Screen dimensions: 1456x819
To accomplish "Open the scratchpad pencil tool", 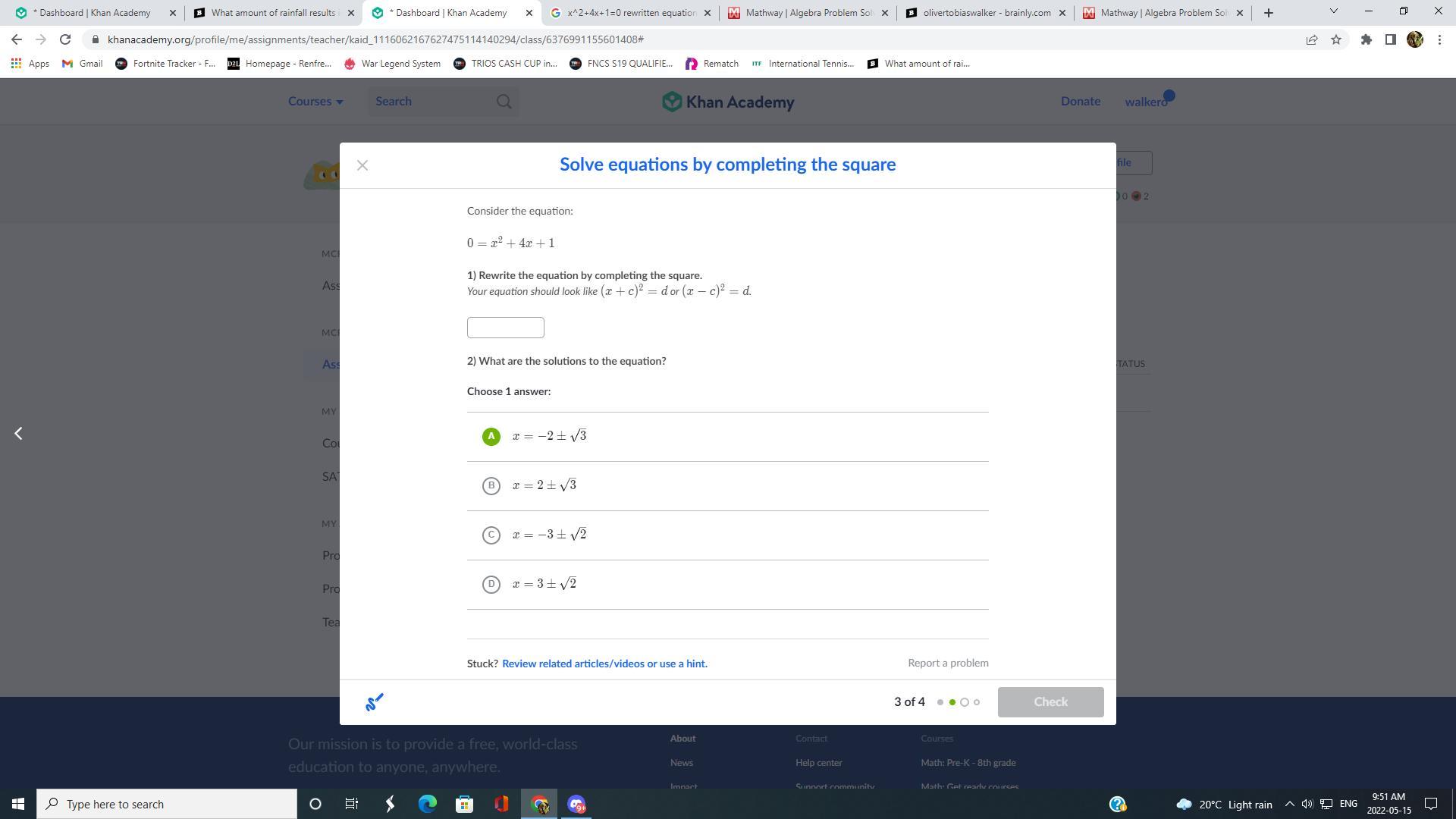I will click(375, 702).
